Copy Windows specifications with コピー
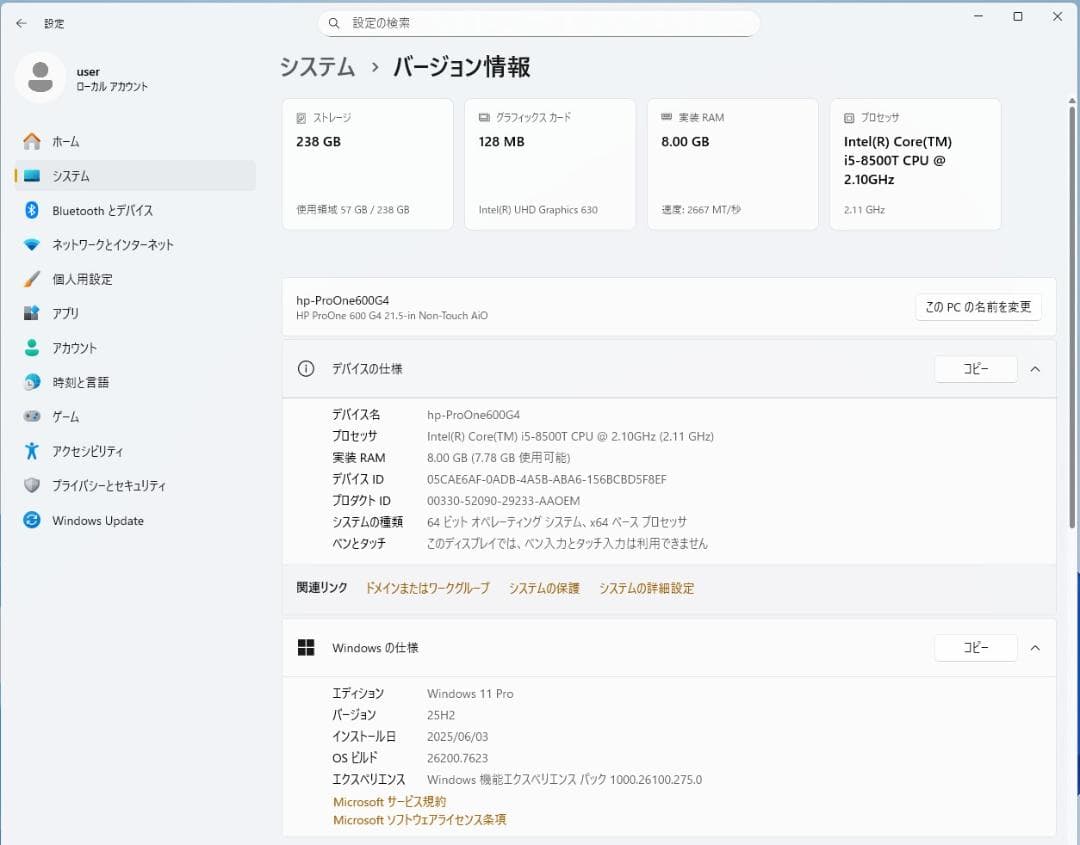Viewport: 1080px width, 845px height. click(x=976, y=647)
